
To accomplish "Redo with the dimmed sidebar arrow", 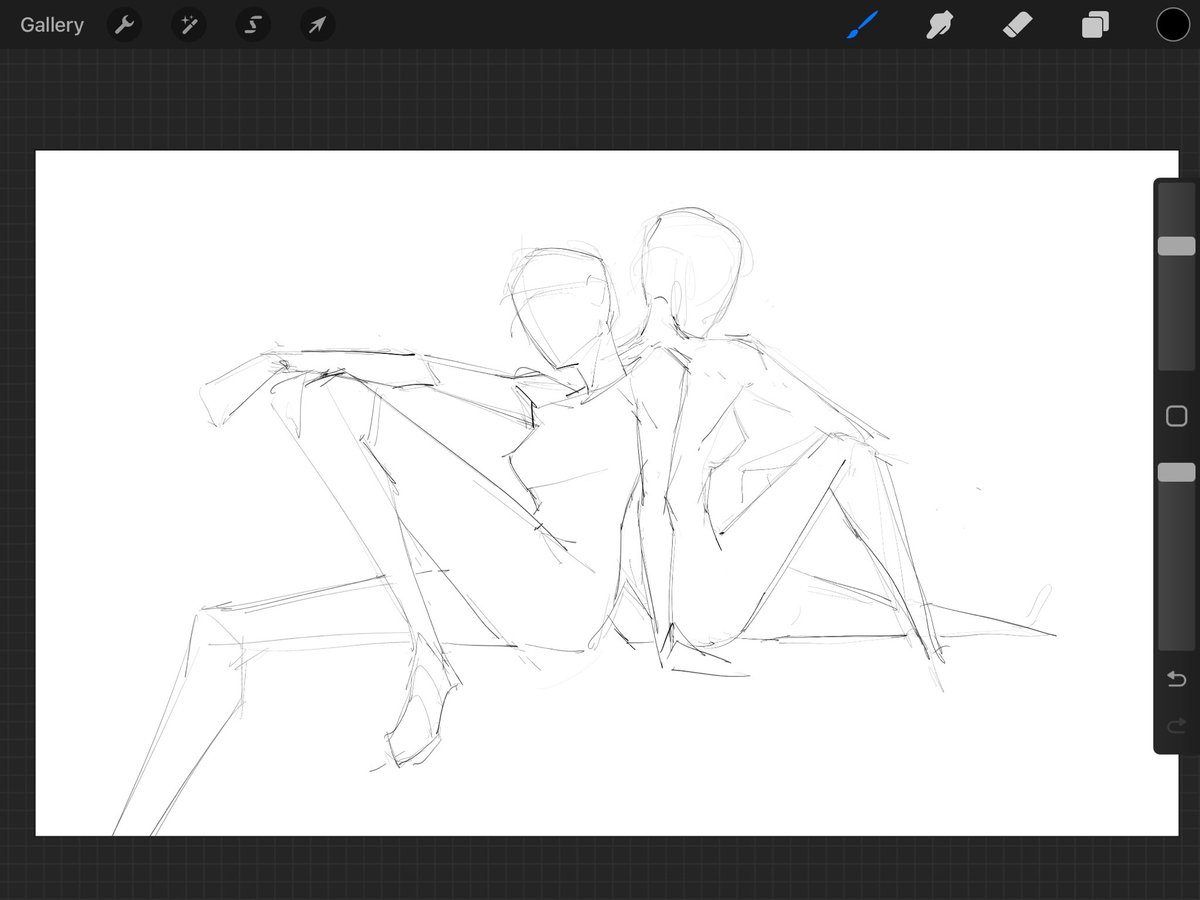I will point(1177,725).
